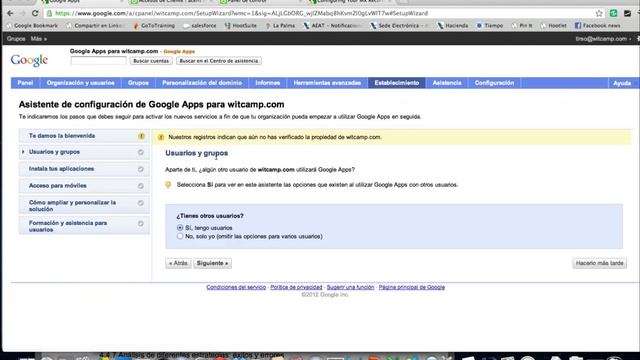Image resolution: width=640 pixels, height=360 pixels.
Task: Click the status circle next to Usuarios y grupos
Action: click(x=140, y=152)
